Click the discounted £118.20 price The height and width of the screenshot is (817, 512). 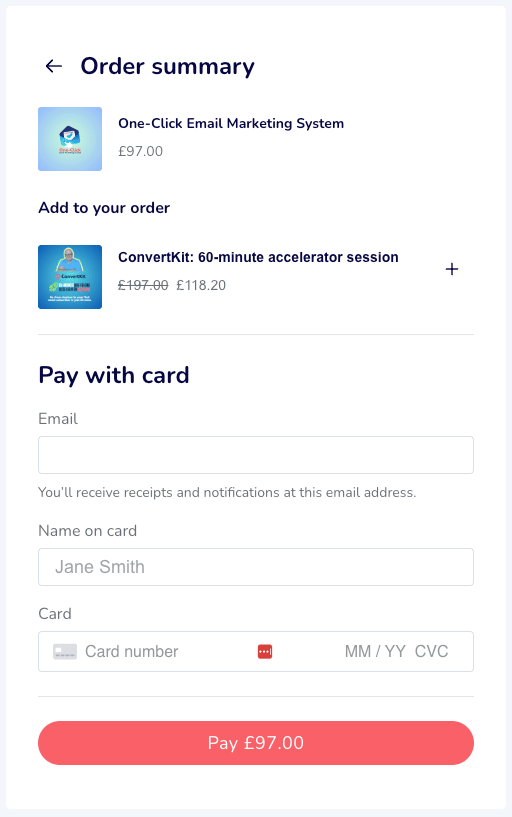coord(201,286)
